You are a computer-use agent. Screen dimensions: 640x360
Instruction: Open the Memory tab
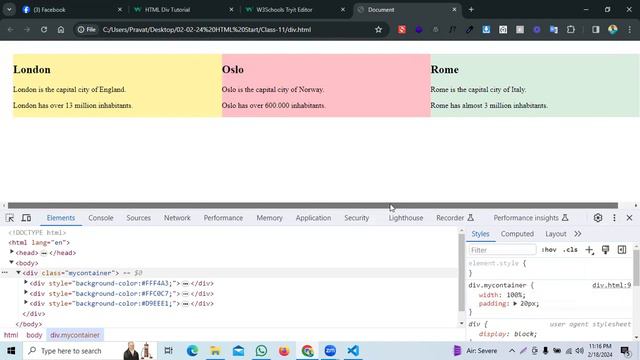[x=269, y=218]
